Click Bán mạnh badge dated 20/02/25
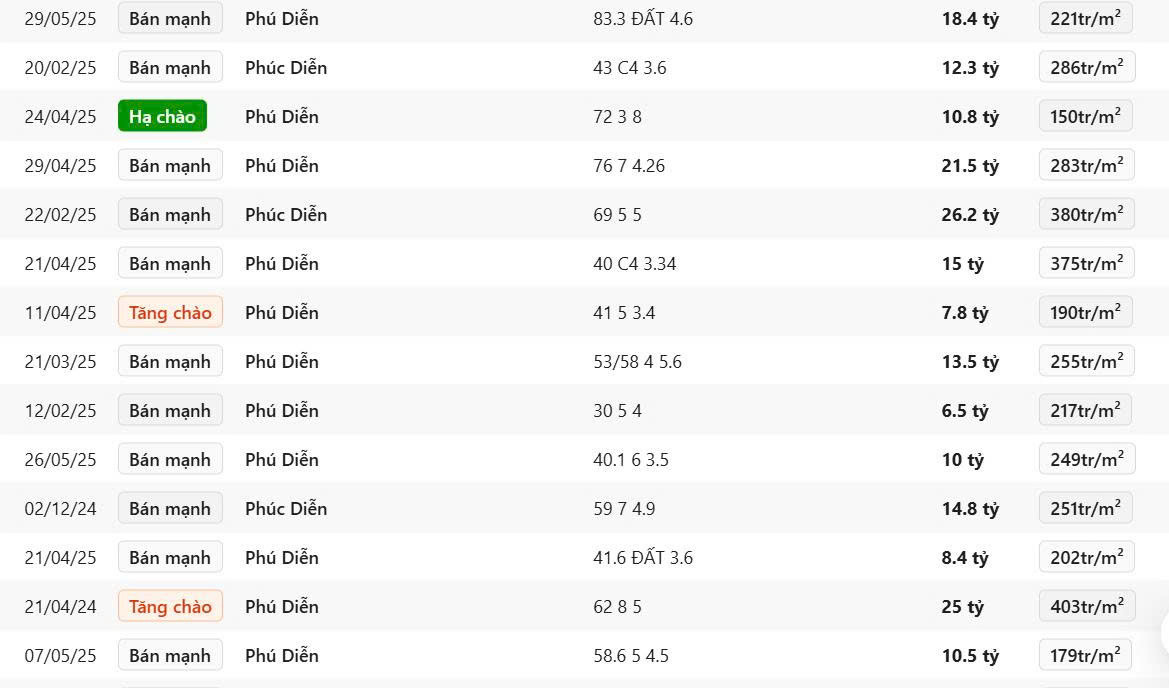This screenshot has height=688, width=1169. [x=170, y=67]
